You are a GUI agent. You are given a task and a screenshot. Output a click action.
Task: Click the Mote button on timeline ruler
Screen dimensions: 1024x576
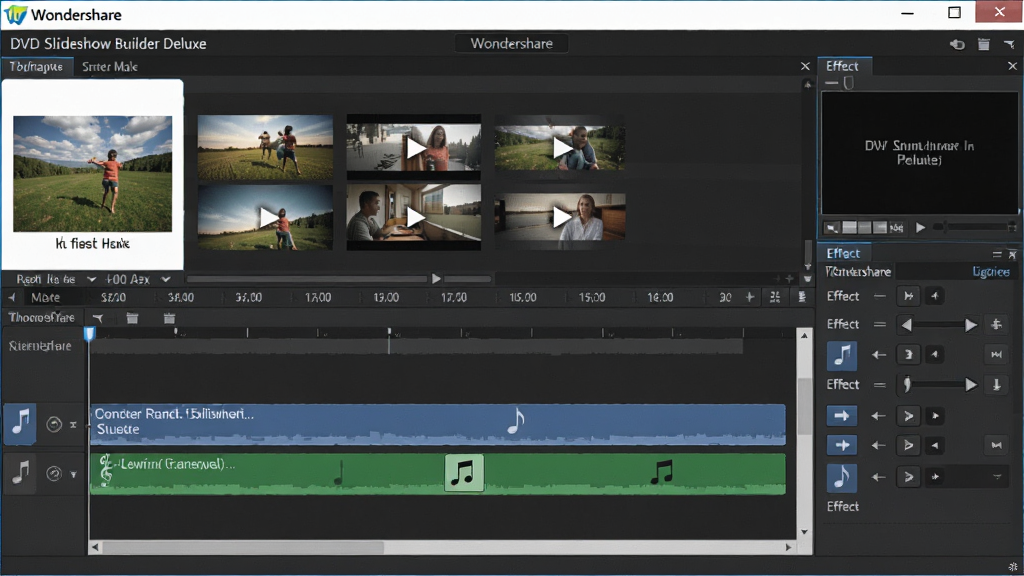[x=46, y=297]
